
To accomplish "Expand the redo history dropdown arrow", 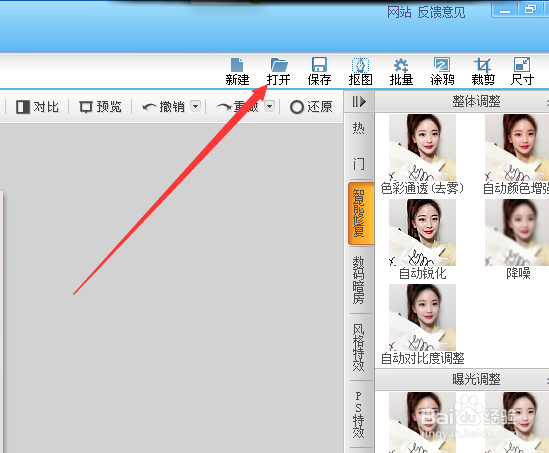I will [x=269, y=106].
